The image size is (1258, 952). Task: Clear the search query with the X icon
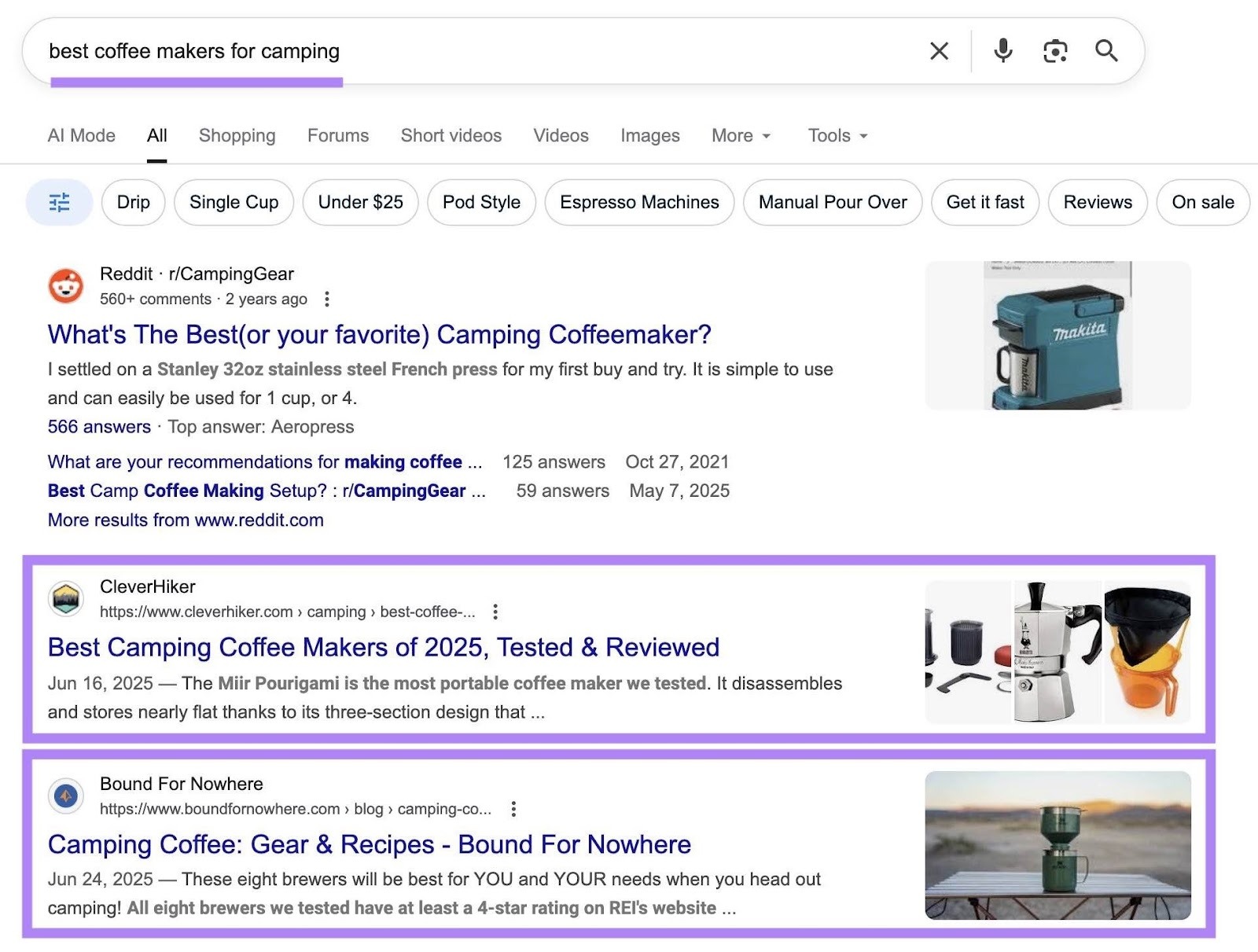(x=938, y=50)
